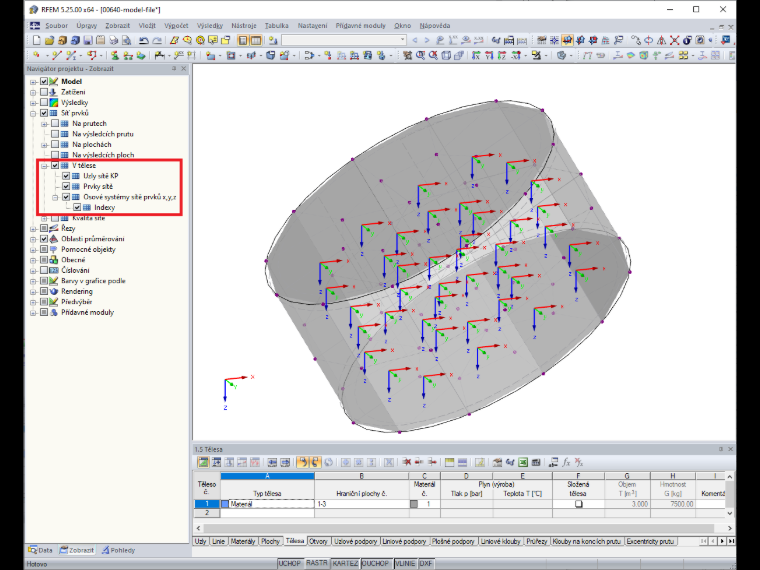Viewport: 760px width, 570px height.
Task: Click the Redo arrow icon
Action: tap(157, 40)
